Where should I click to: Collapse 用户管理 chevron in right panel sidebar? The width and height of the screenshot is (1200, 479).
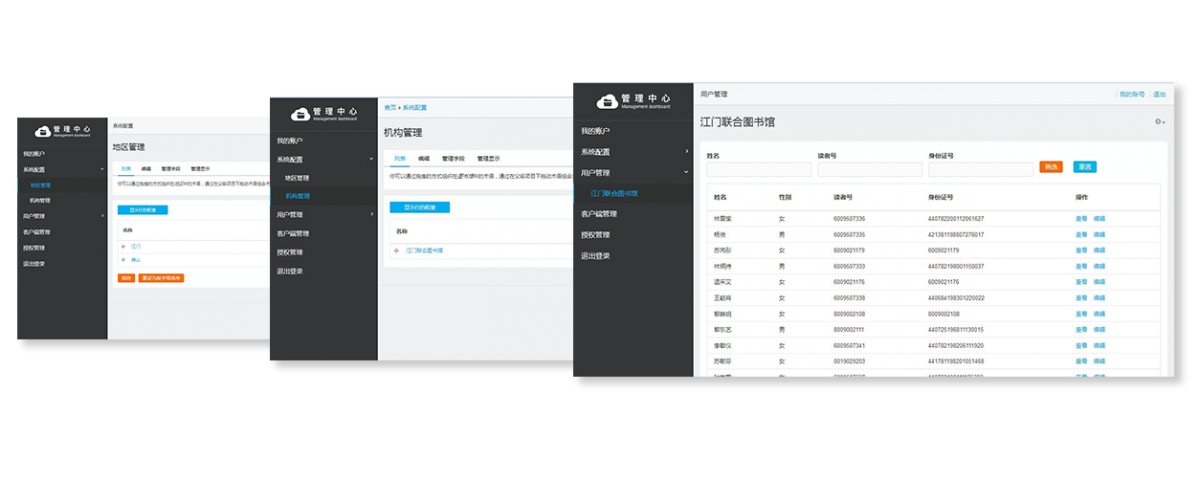tap(686, 172)
